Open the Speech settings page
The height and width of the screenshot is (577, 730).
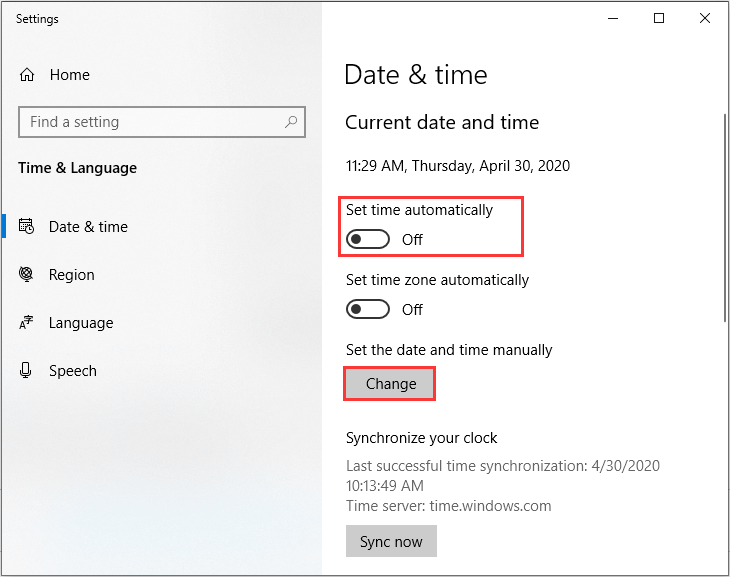tap(73, 371)
